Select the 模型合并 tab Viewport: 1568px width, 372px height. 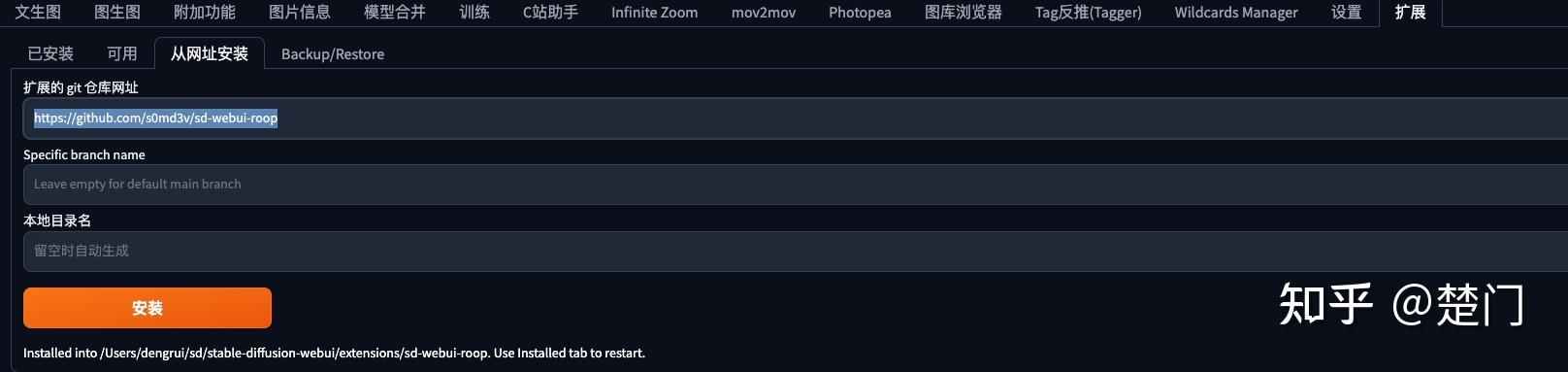click(395, 13)
